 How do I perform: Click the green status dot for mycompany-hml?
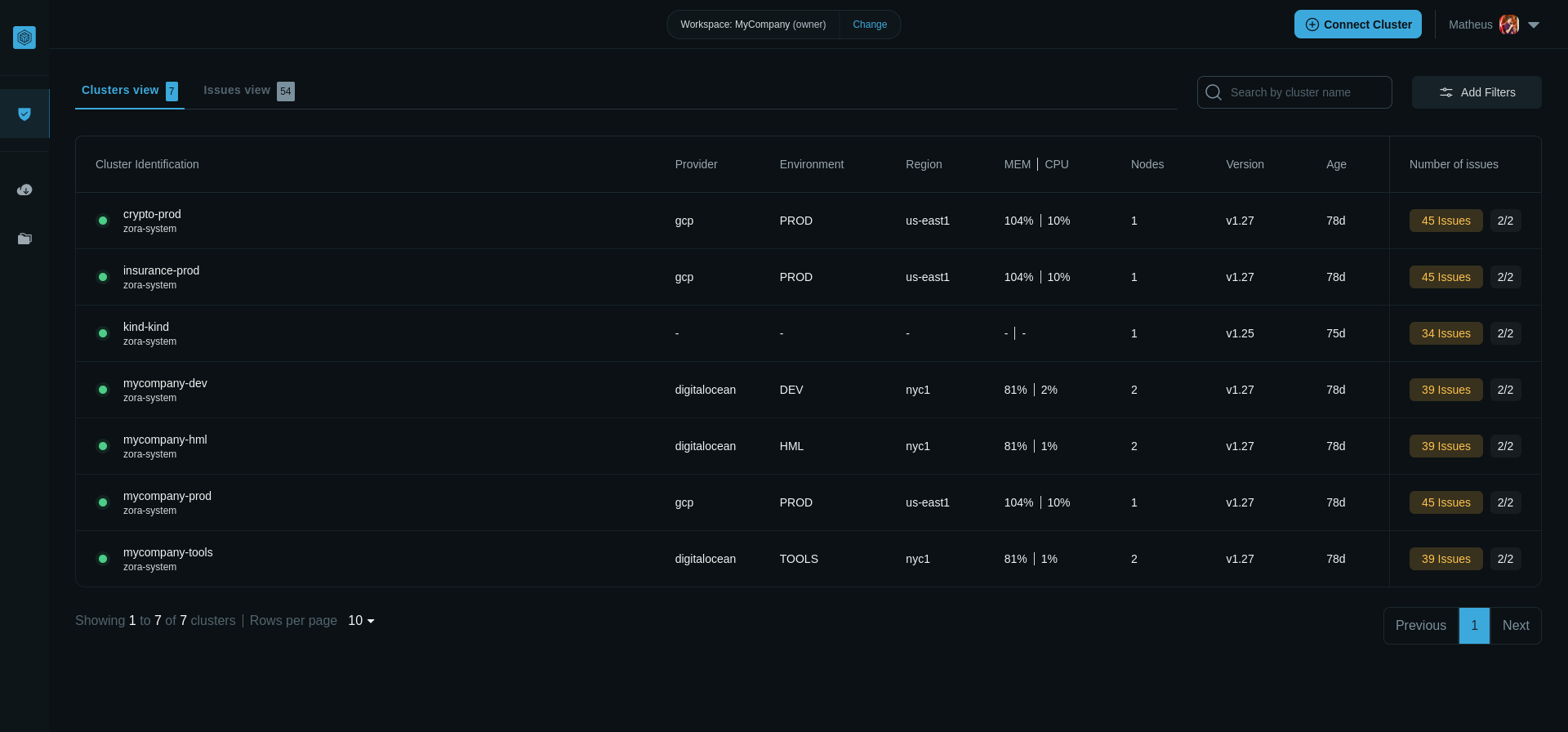pos(103,446)
